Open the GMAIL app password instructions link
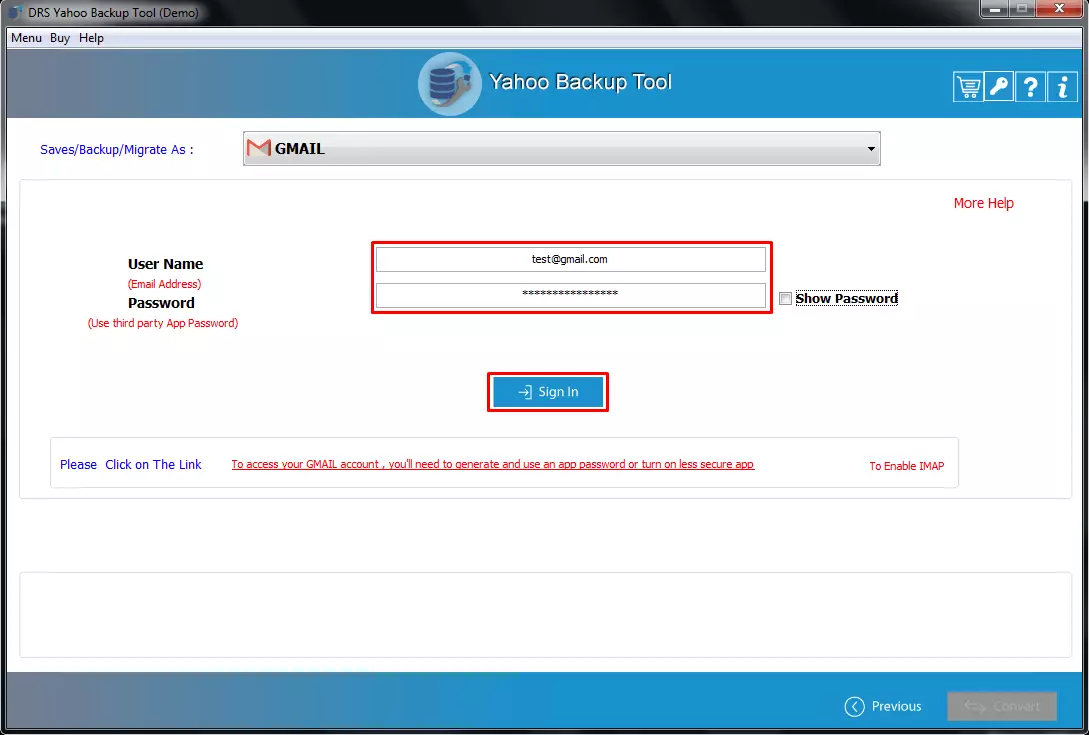 point(492,464)
